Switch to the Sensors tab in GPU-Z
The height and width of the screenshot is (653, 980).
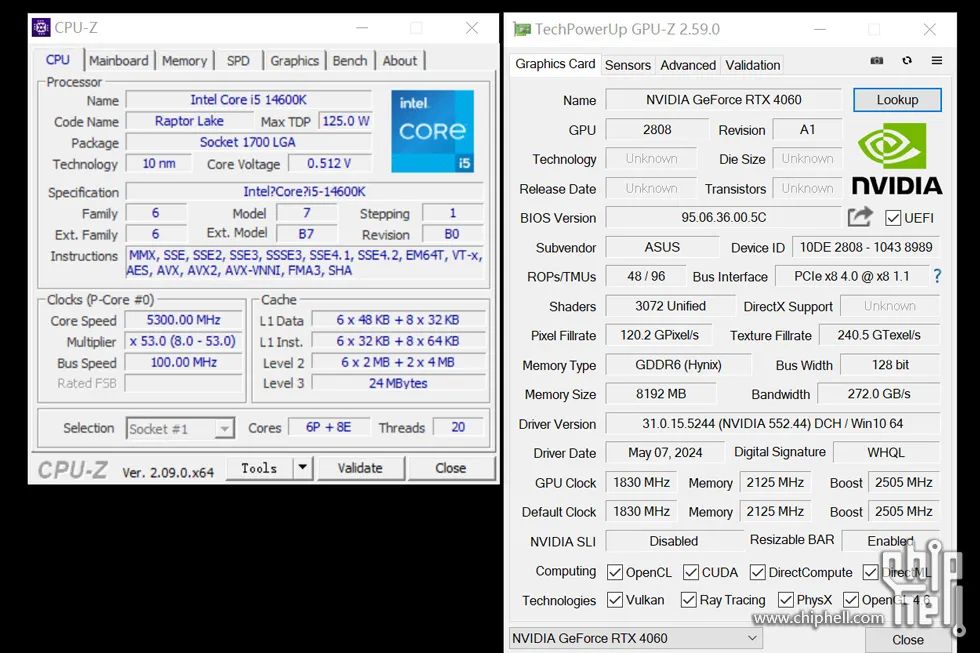628,65
